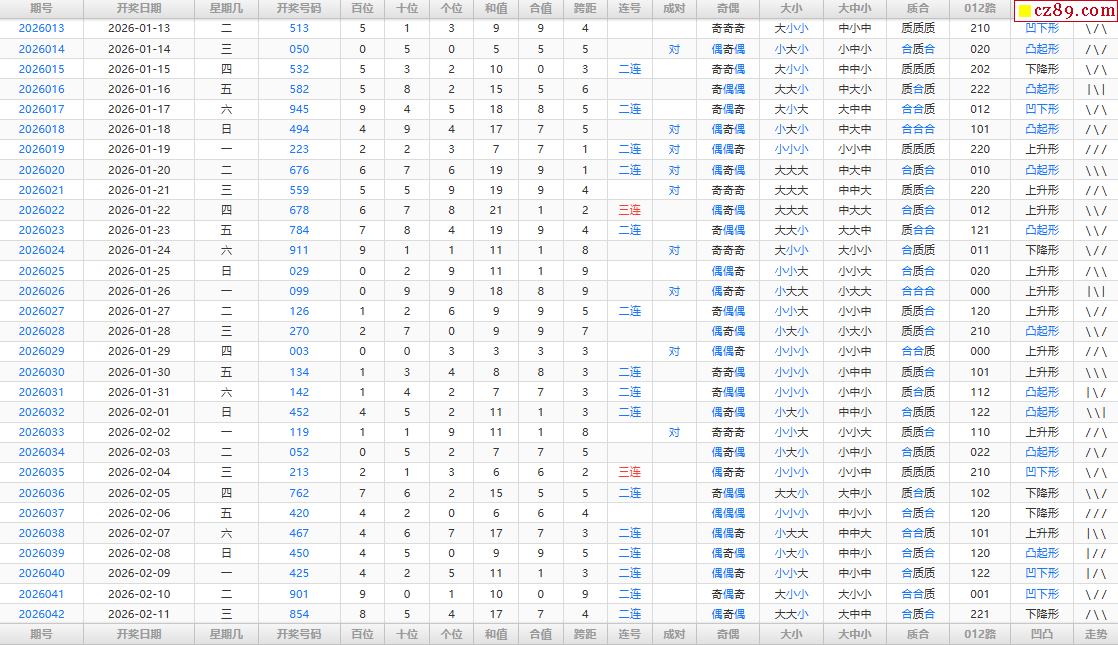1118x645 pixels.
Task: Click winning number 911 in row 2026024
Action: pyautogui.click(x=299, y=251)
